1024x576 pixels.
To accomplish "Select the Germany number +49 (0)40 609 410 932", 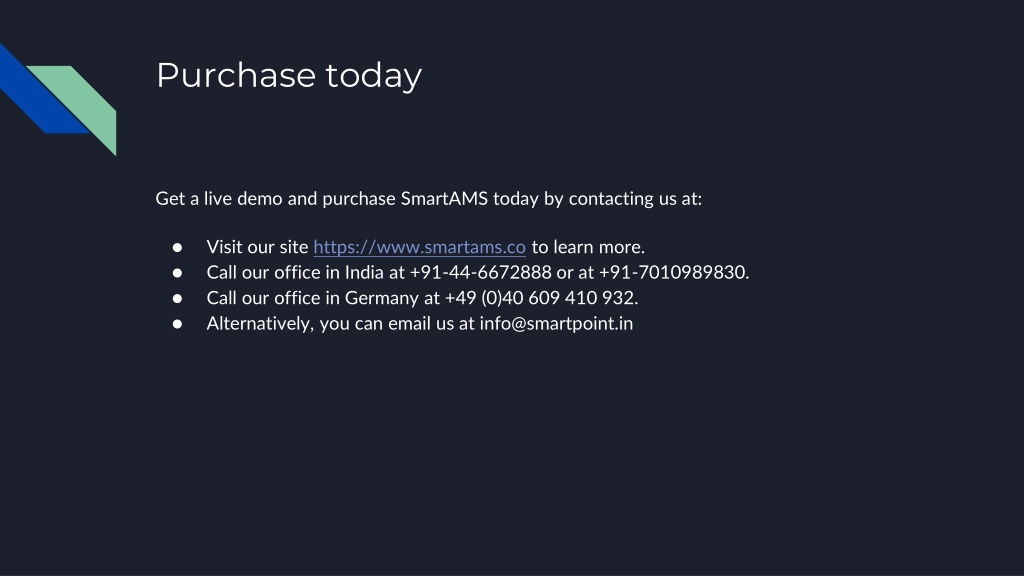I will coord(539,298).
